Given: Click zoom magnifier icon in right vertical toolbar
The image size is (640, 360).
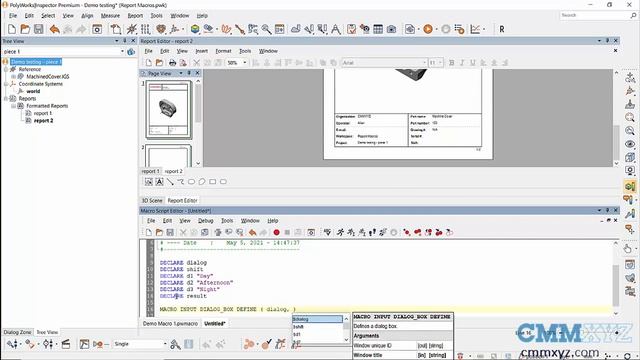Looking at the screenshot, I should [630, 118].
